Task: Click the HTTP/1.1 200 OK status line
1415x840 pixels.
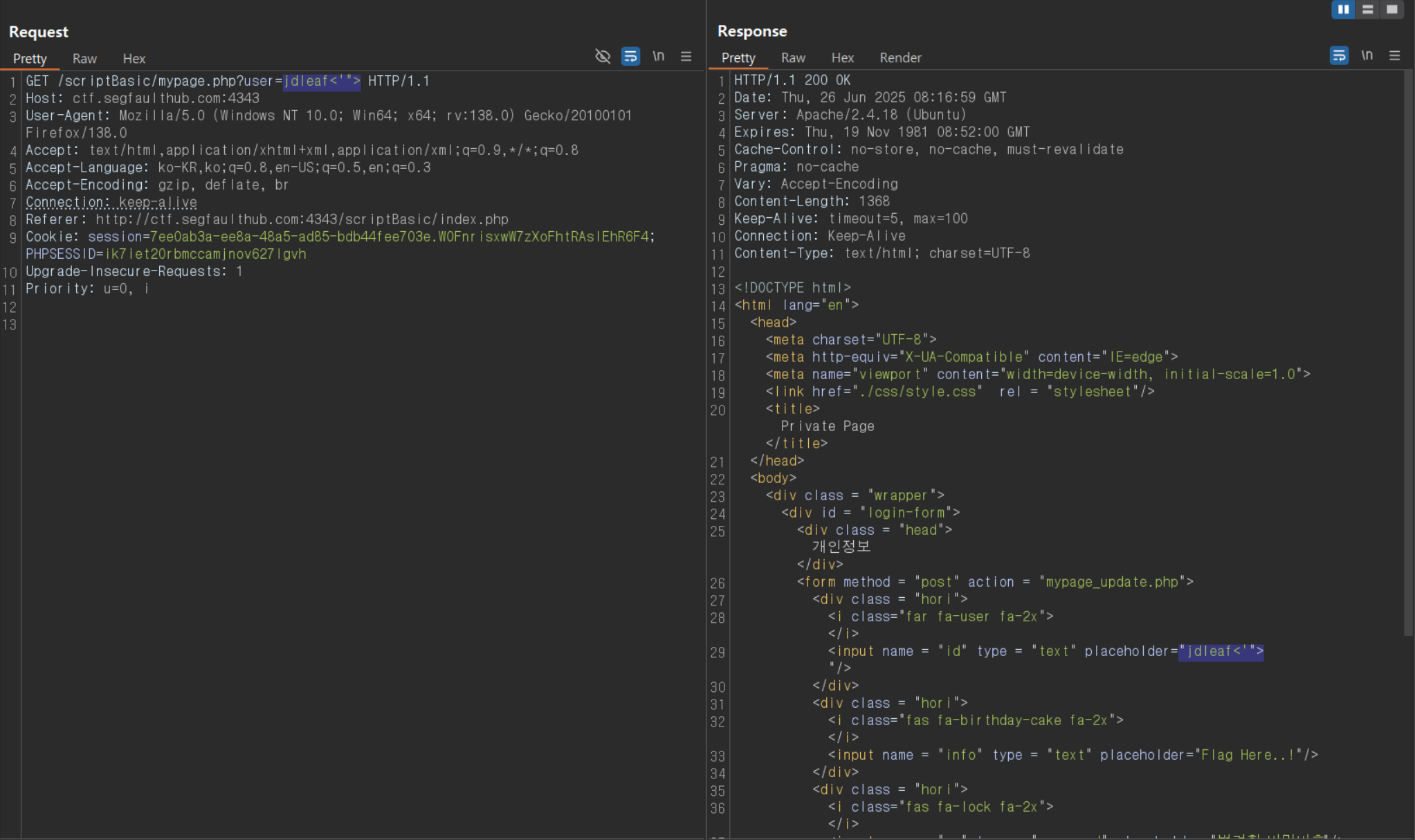Action: tap(792, 80)
